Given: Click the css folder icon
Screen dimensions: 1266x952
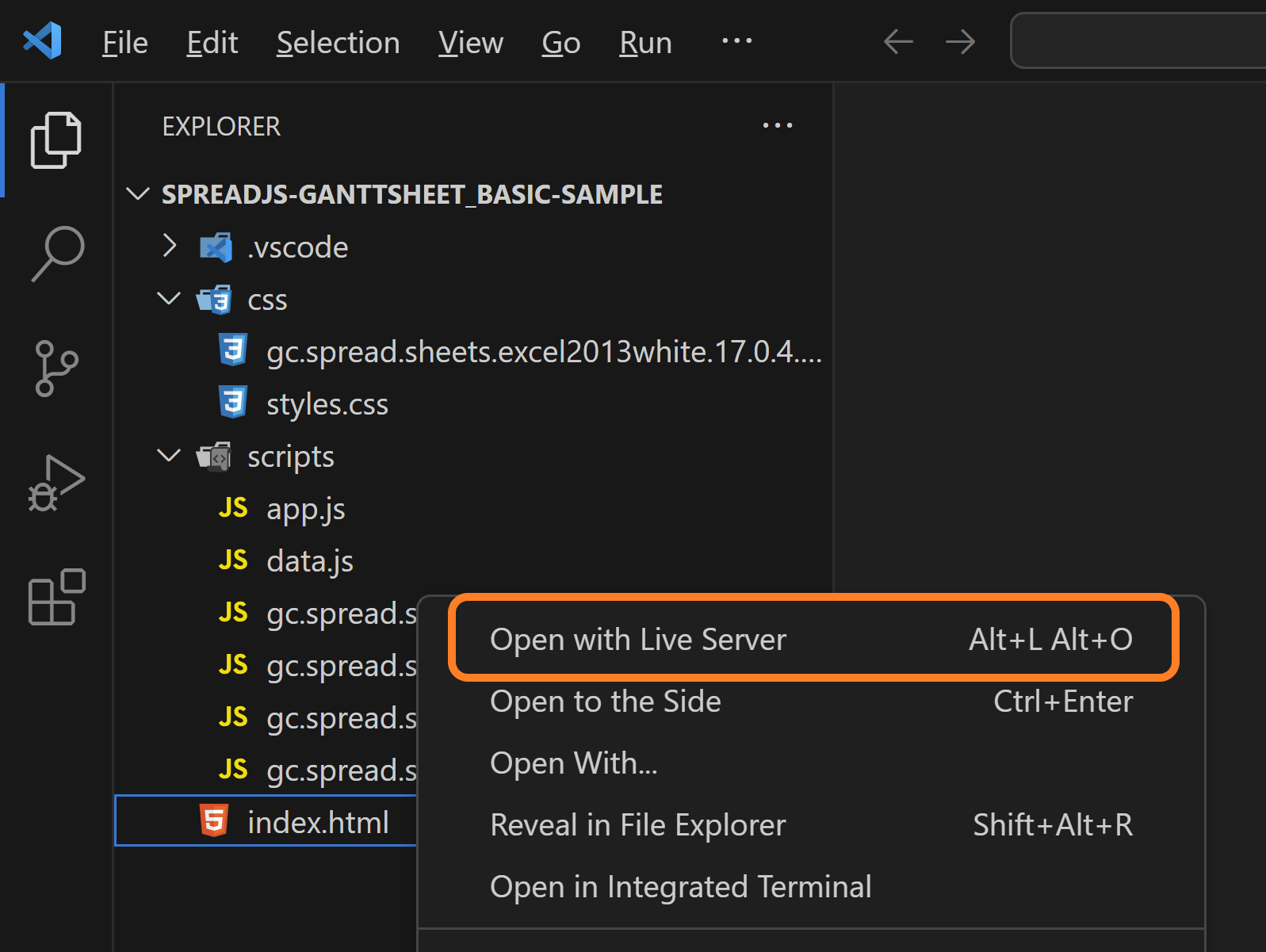Looking at the screenshot, I should pyautogui.click(x=214, y=300).
